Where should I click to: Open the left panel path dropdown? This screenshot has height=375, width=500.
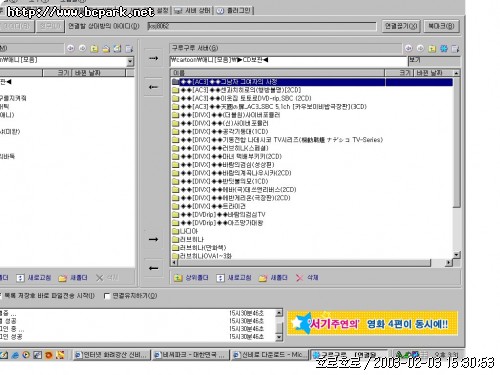coord(130,61)
